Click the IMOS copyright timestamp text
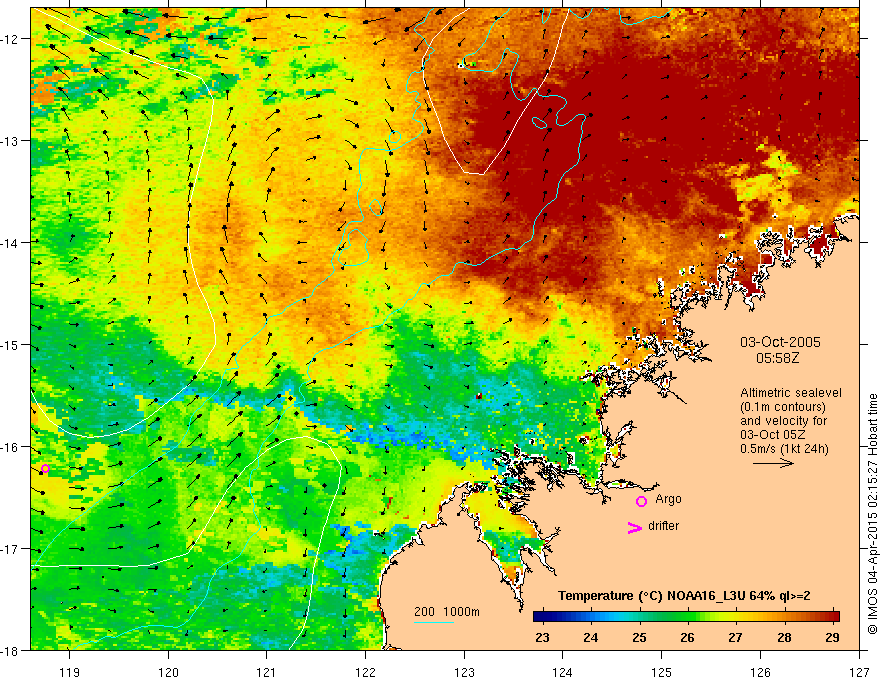880x680 pixels. click(872, 515)
